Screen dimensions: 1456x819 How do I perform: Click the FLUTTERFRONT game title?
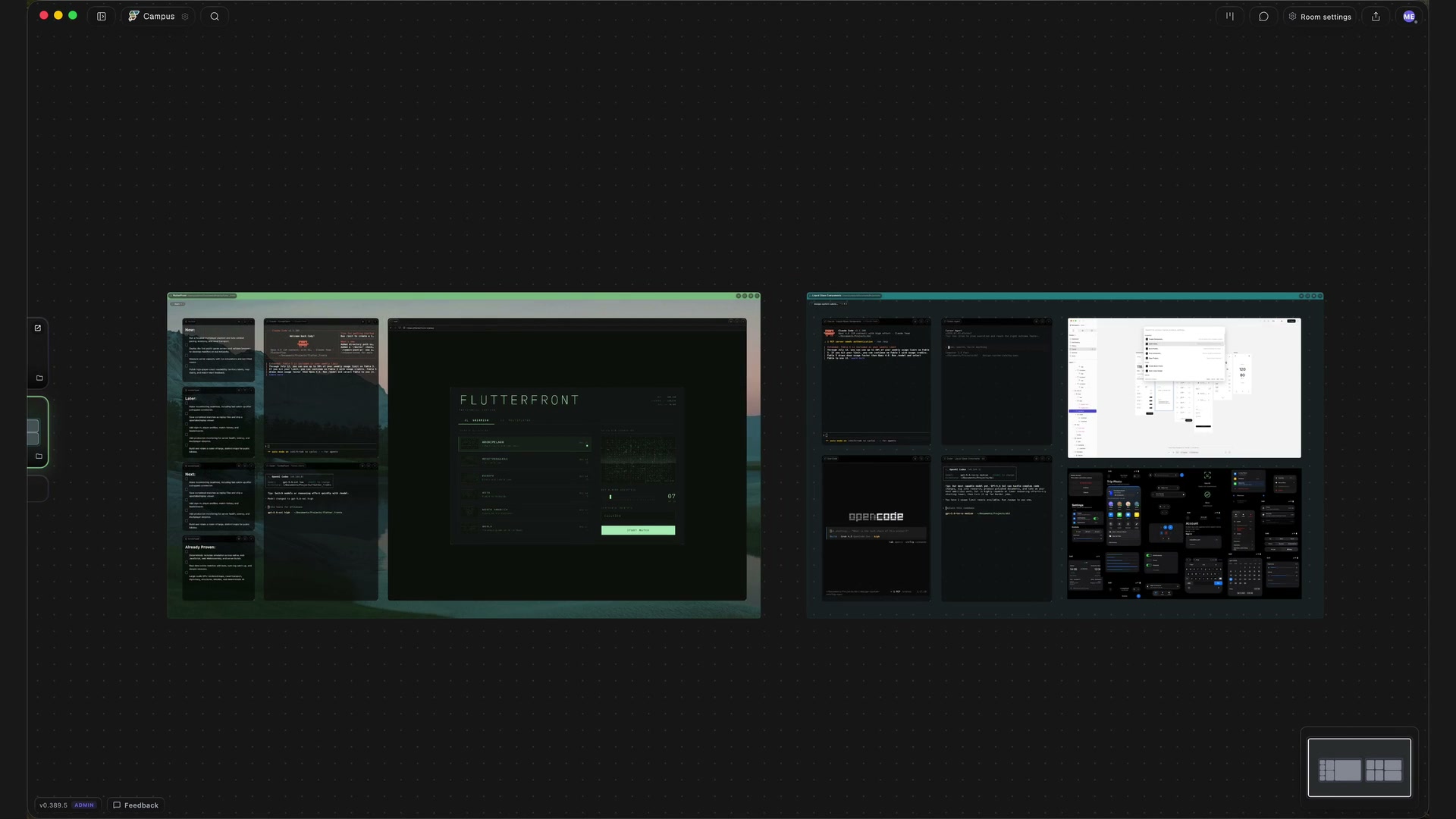519,400
